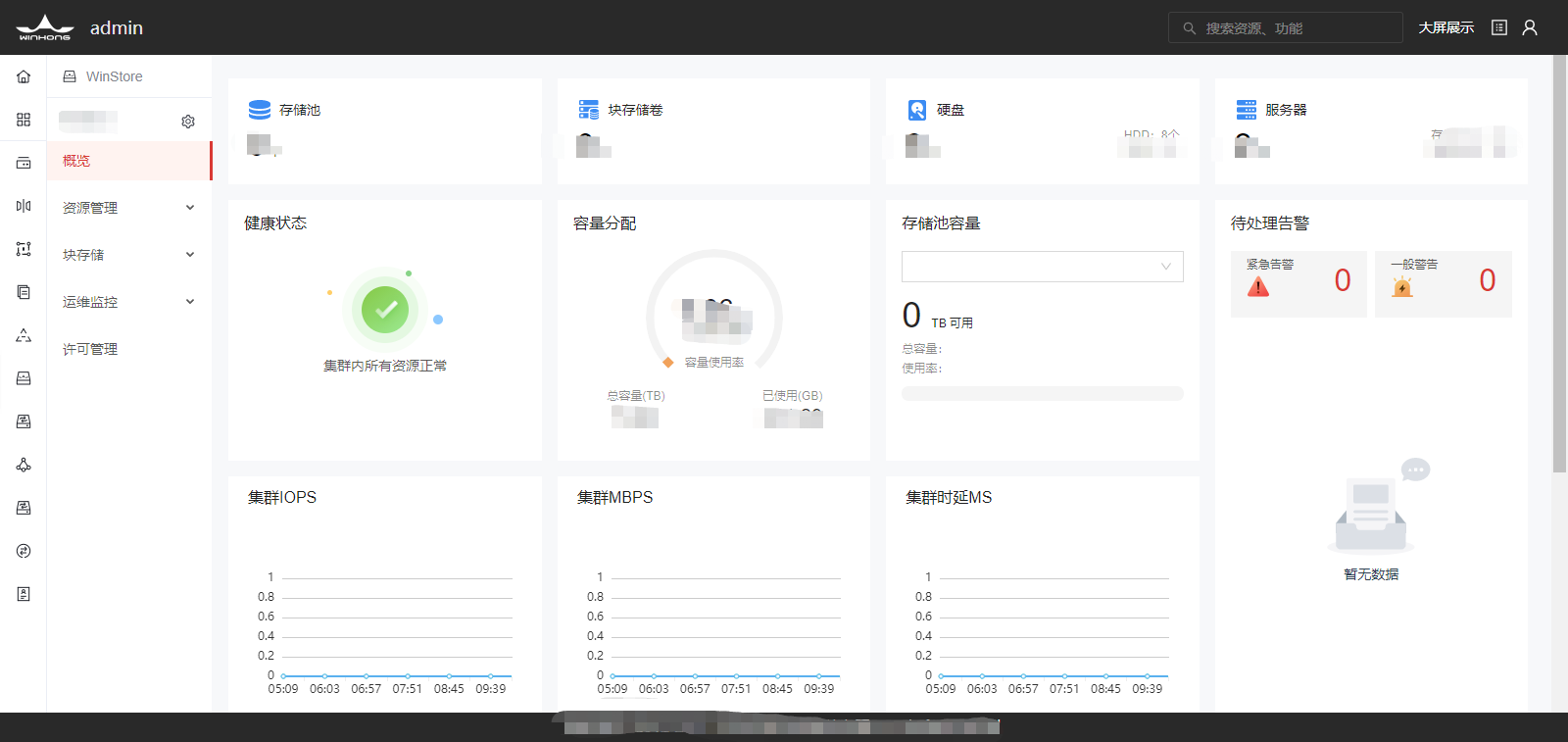Click the mirrored-panels icon in left rail
The image size is (1568, 742).
(x=24, y=206)
